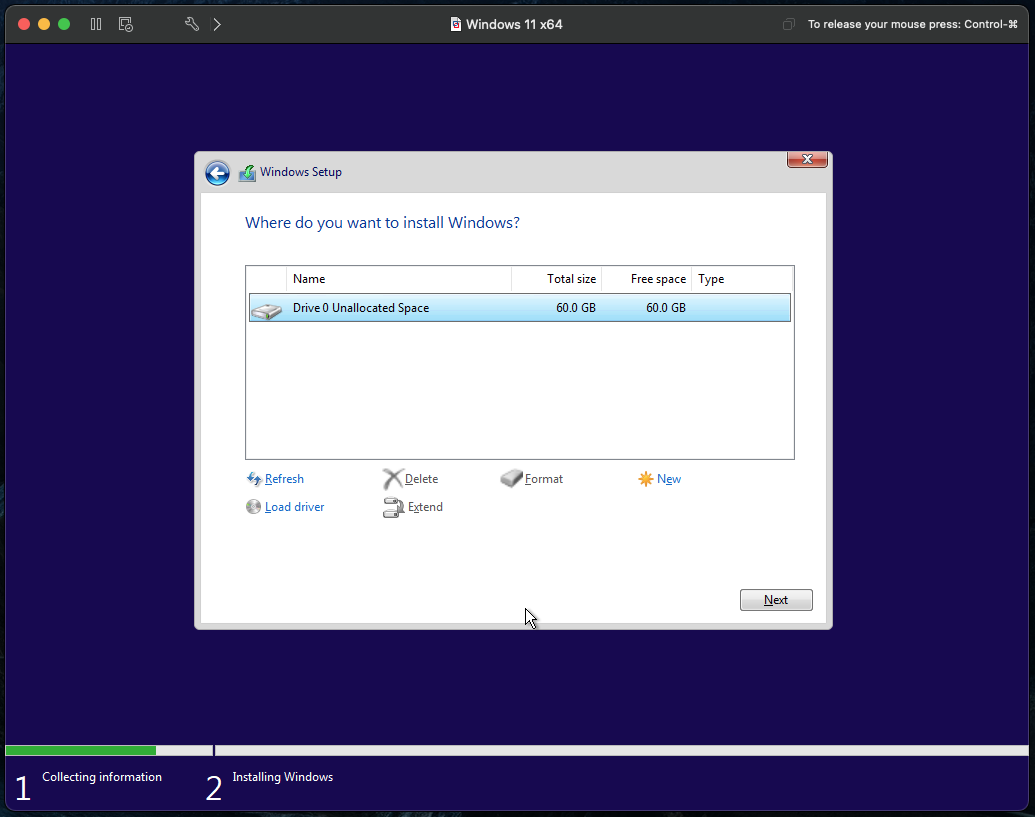Click the Drive 0 hard disk icon
The image size is (1035, 817).
[267, 311]
